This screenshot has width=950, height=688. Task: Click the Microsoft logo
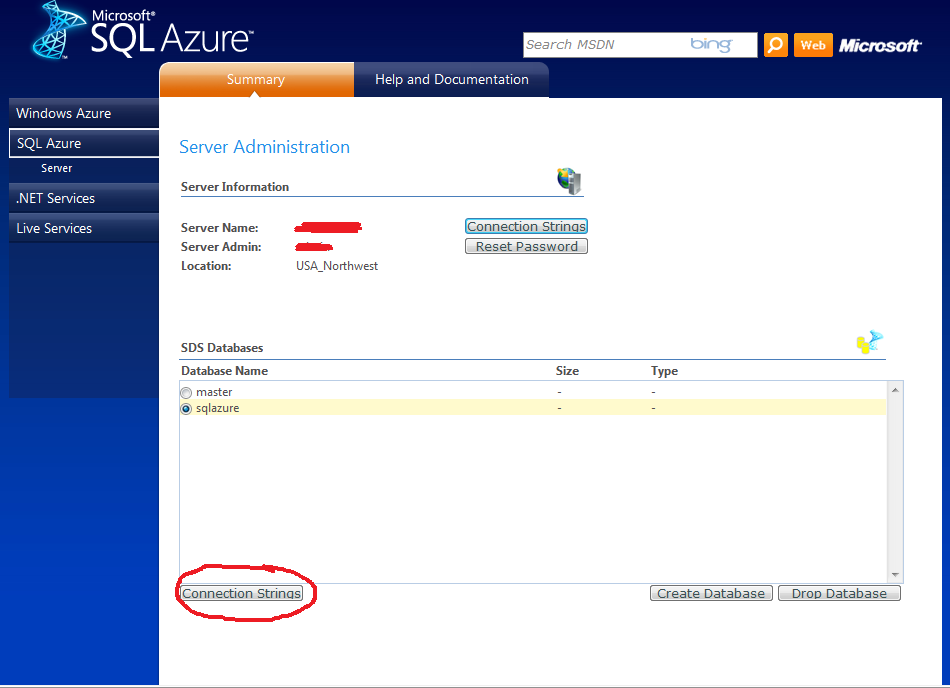tap(880, 45)
